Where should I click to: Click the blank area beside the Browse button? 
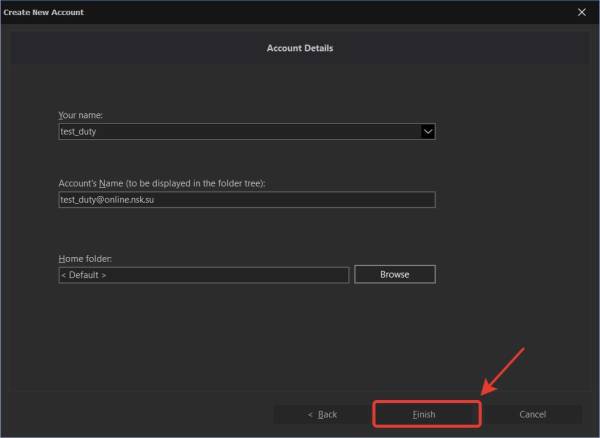point(500,274)
